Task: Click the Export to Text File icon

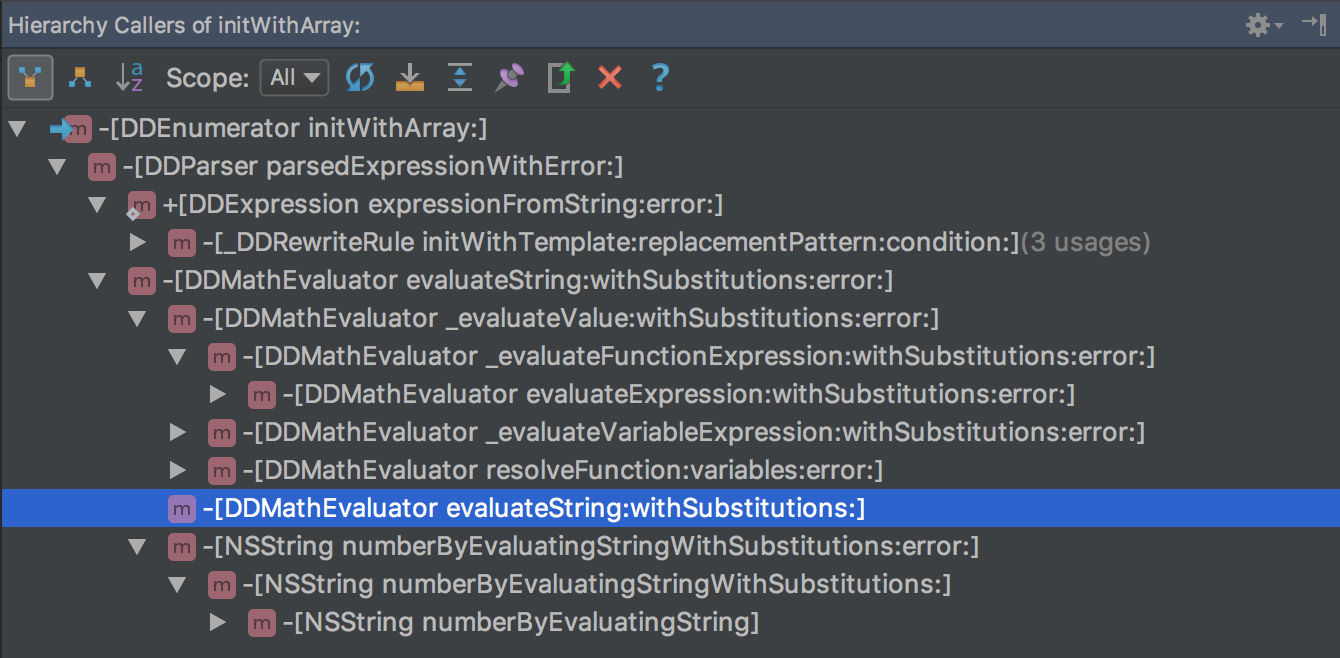Action: [560, 77]
